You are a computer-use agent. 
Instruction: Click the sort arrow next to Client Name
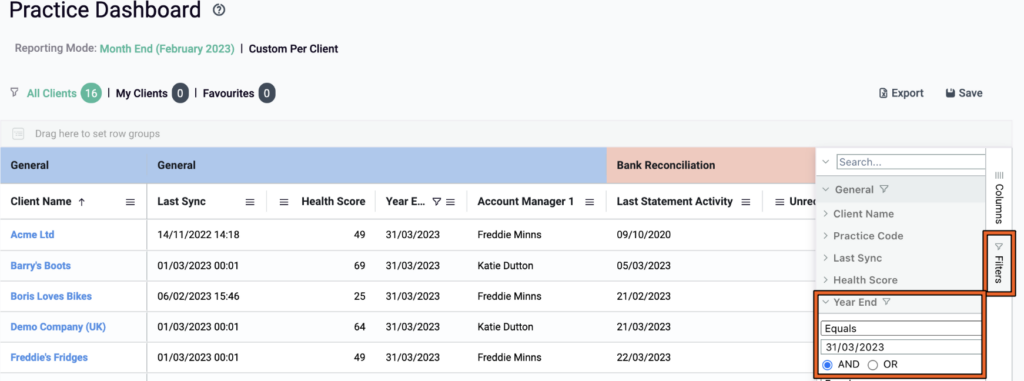pyautogui.click(x=82, y=202)
